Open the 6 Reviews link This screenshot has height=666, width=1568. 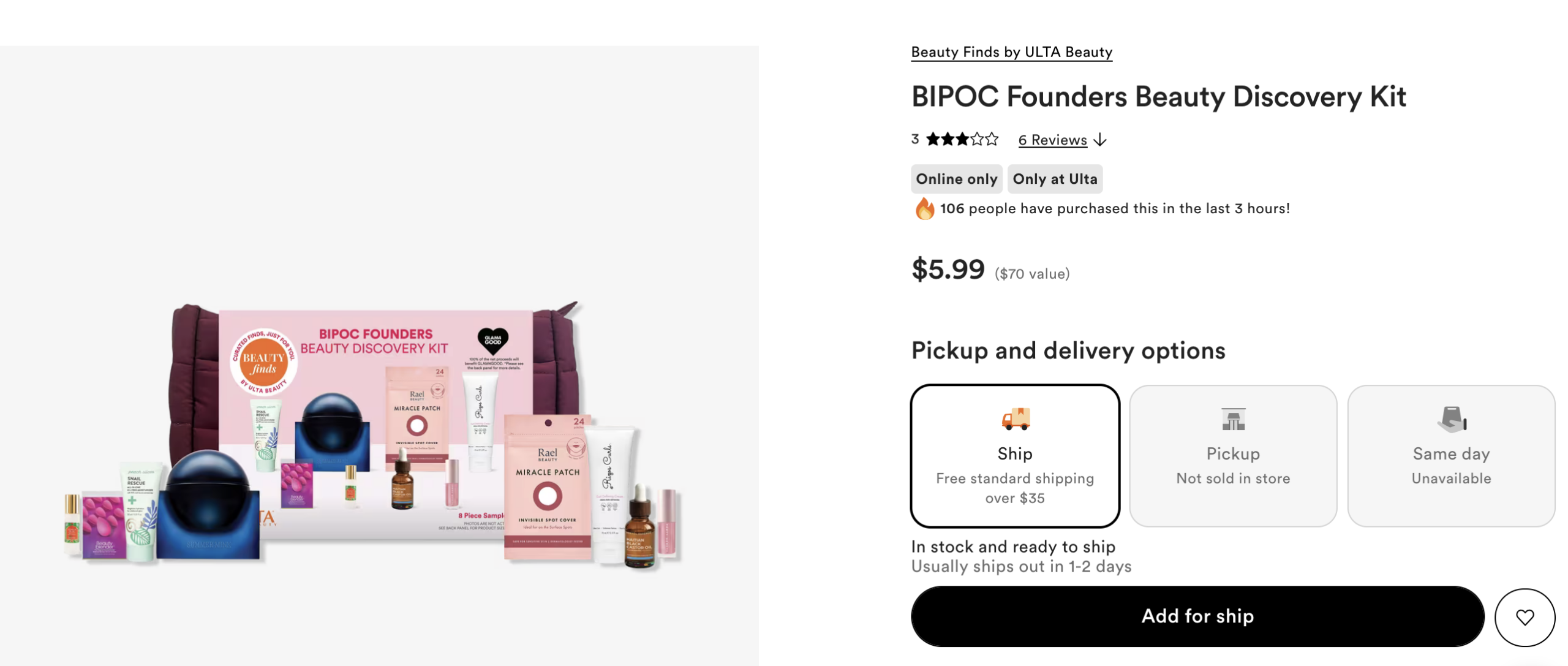point(1052,140)
